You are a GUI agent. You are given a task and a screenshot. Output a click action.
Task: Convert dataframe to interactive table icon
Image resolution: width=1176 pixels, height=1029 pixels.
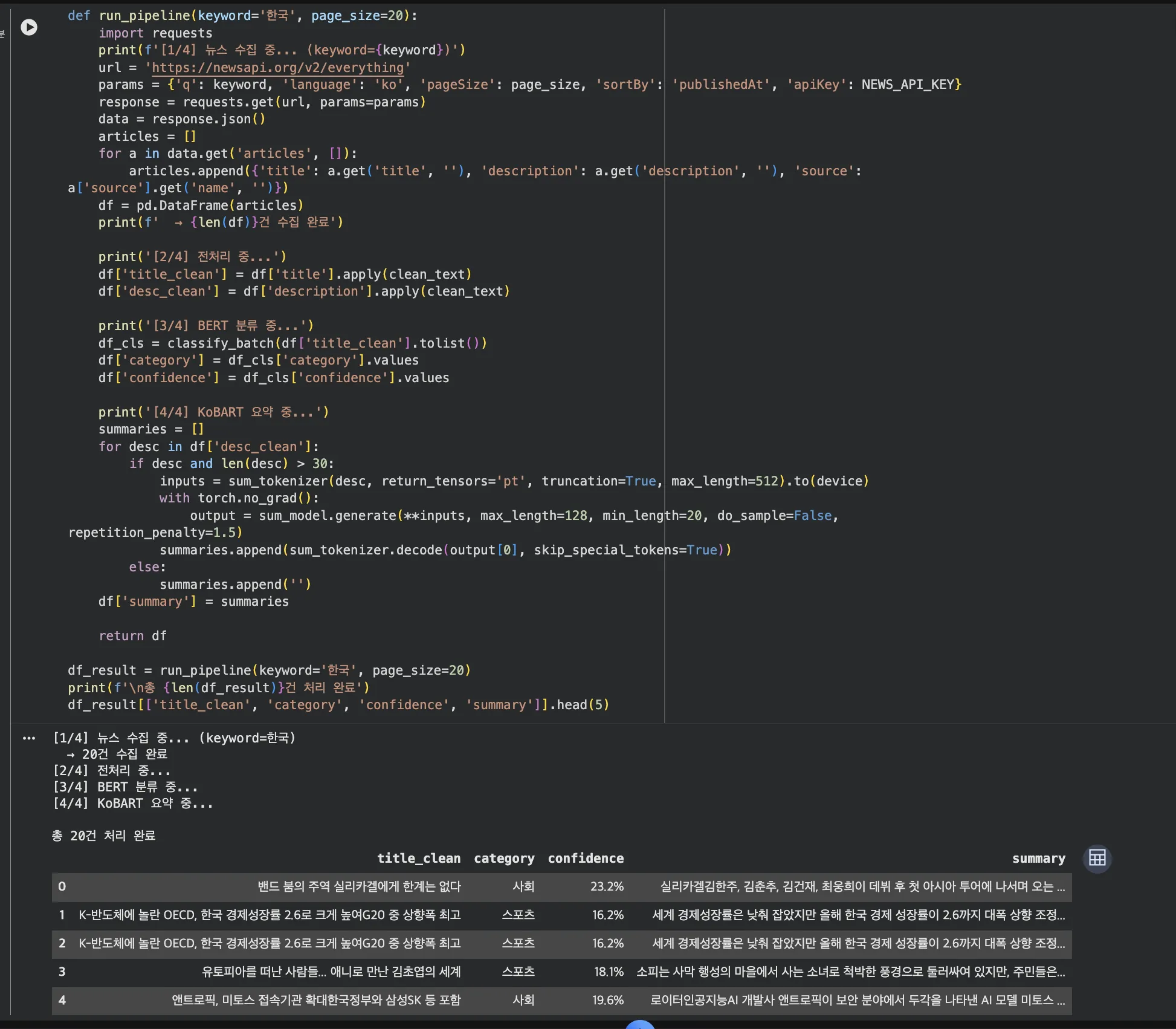pyautogui.click(x=1097, y=859)
